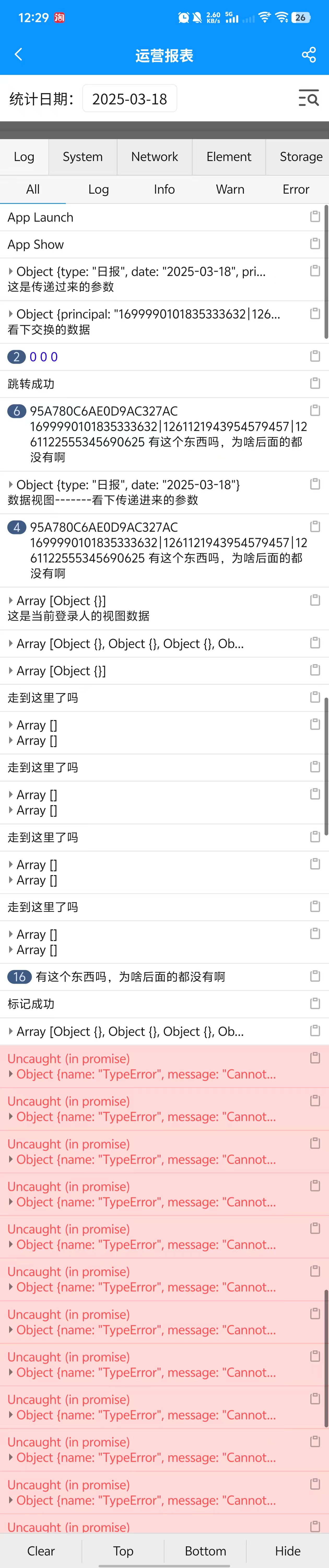Jump to Bottom of the log
The height and width of the screenshot is (1568, 329).
tap(205, 1550)
